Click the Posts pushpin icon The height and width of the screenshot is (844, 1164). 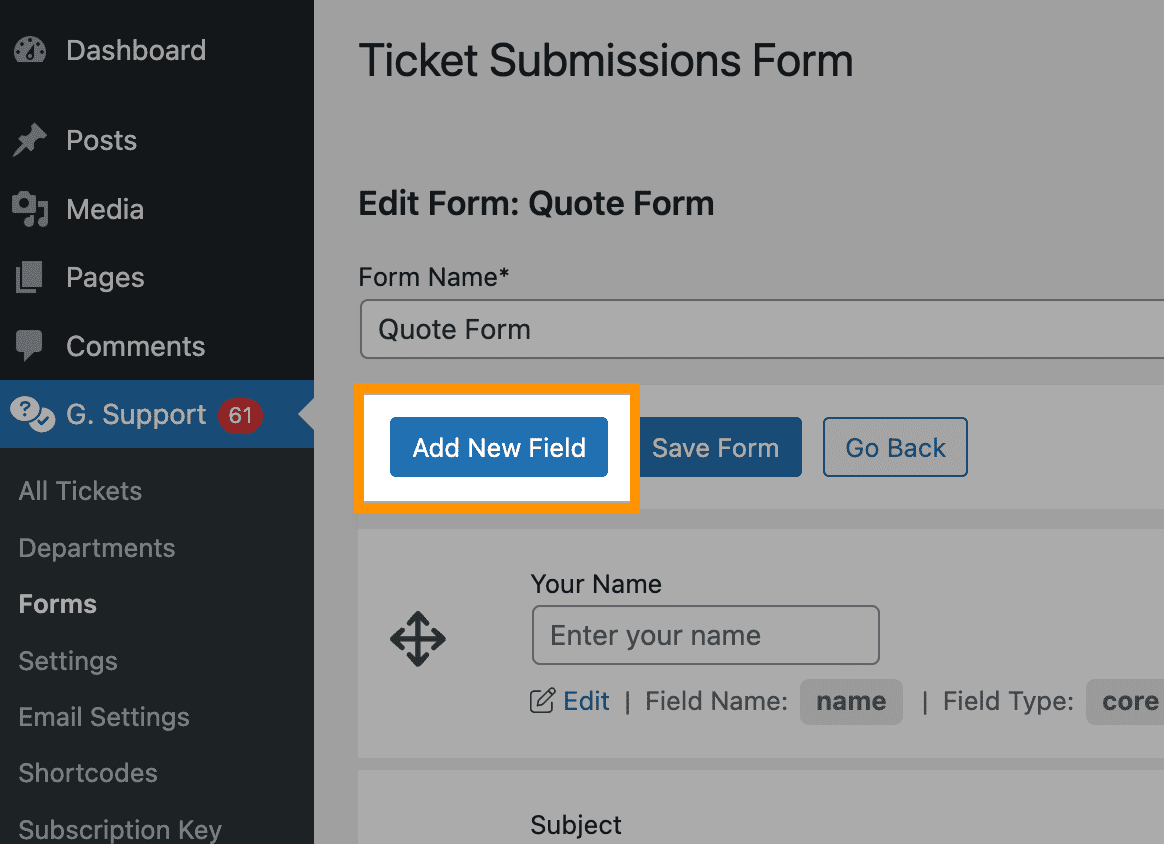point(30,140)
